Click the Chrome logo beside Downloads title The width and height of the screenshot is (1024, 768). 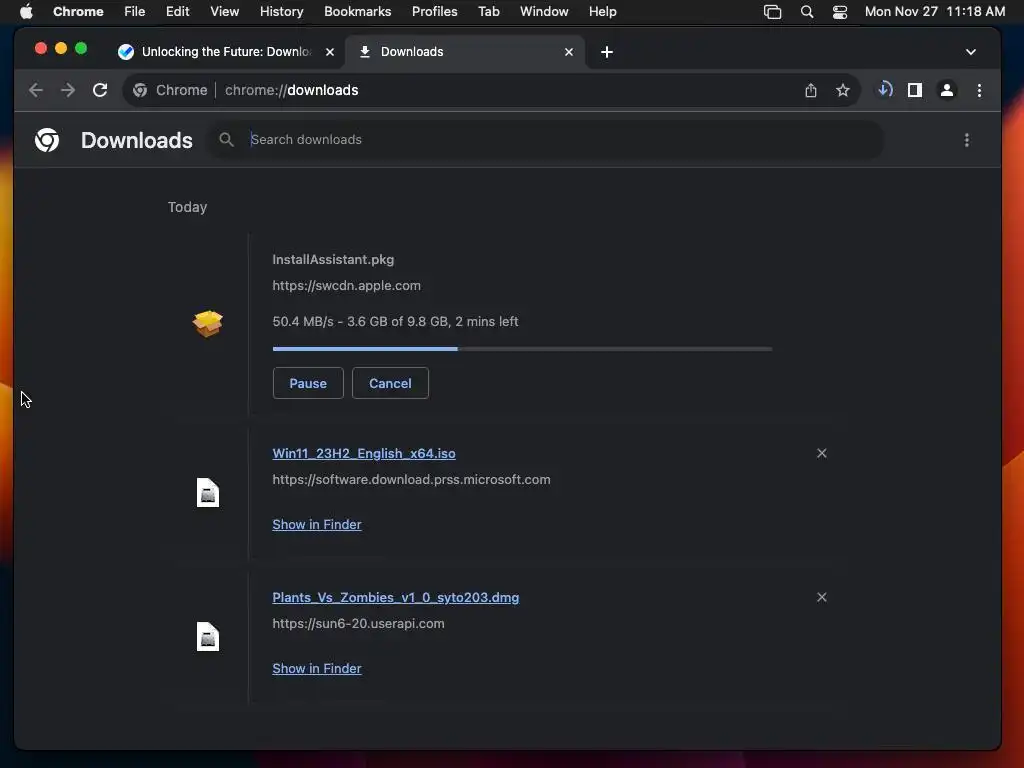pos(47,140)
